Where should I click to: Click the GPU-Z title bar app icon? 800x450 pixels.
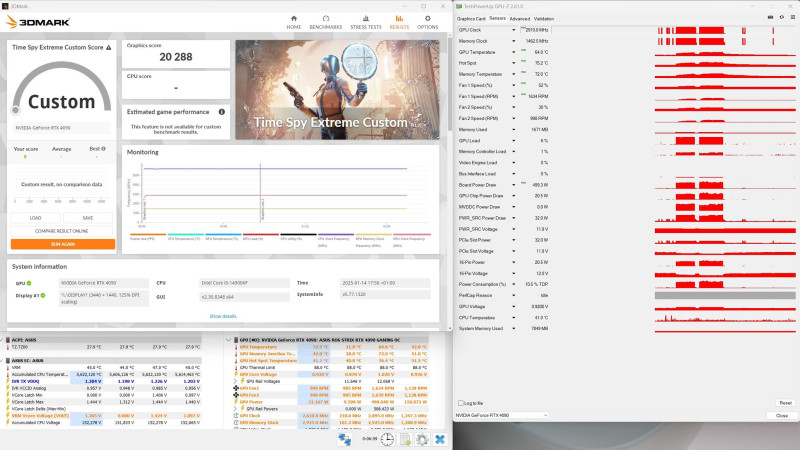(x=459, y=6)
